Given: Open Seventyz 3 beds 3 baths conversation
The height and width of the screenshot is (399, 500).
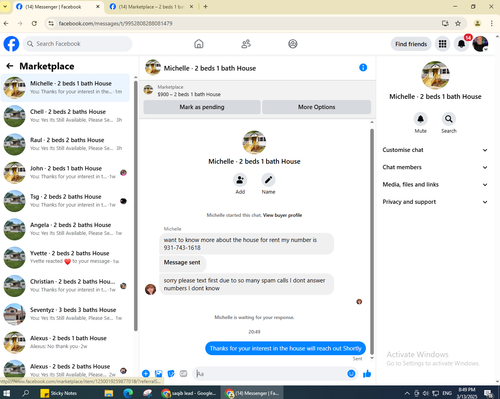Looking at the screenshot, I should [65, 314].
